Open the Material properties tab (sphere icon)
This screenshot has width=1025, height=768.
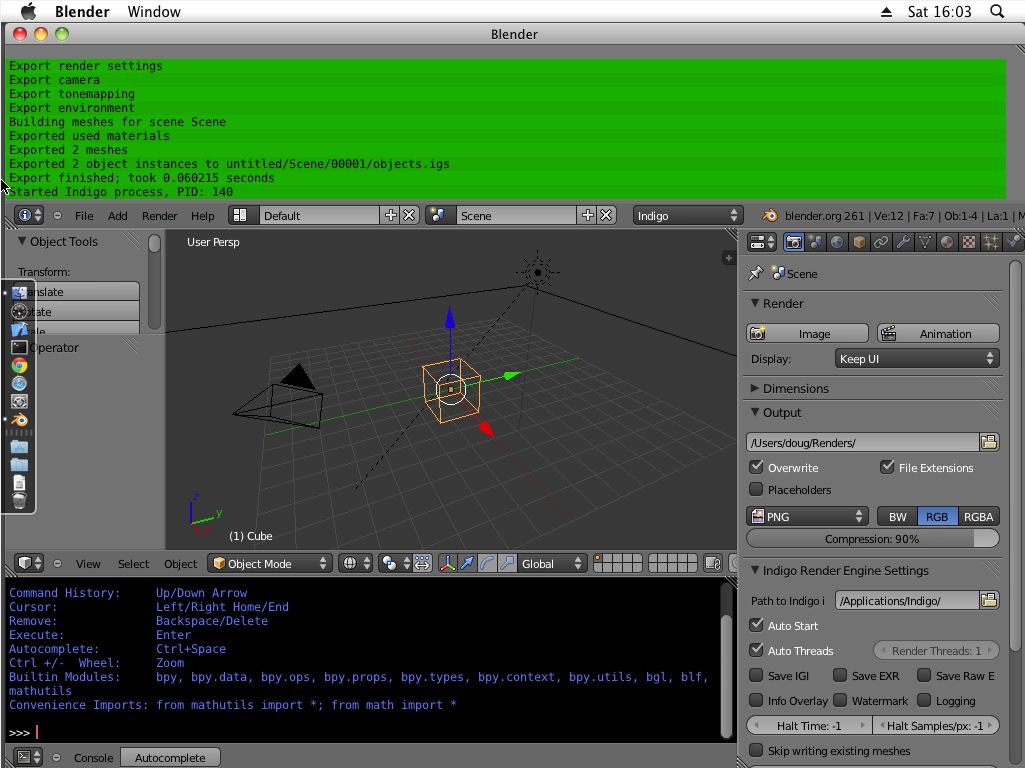click(x=947, y=242)
